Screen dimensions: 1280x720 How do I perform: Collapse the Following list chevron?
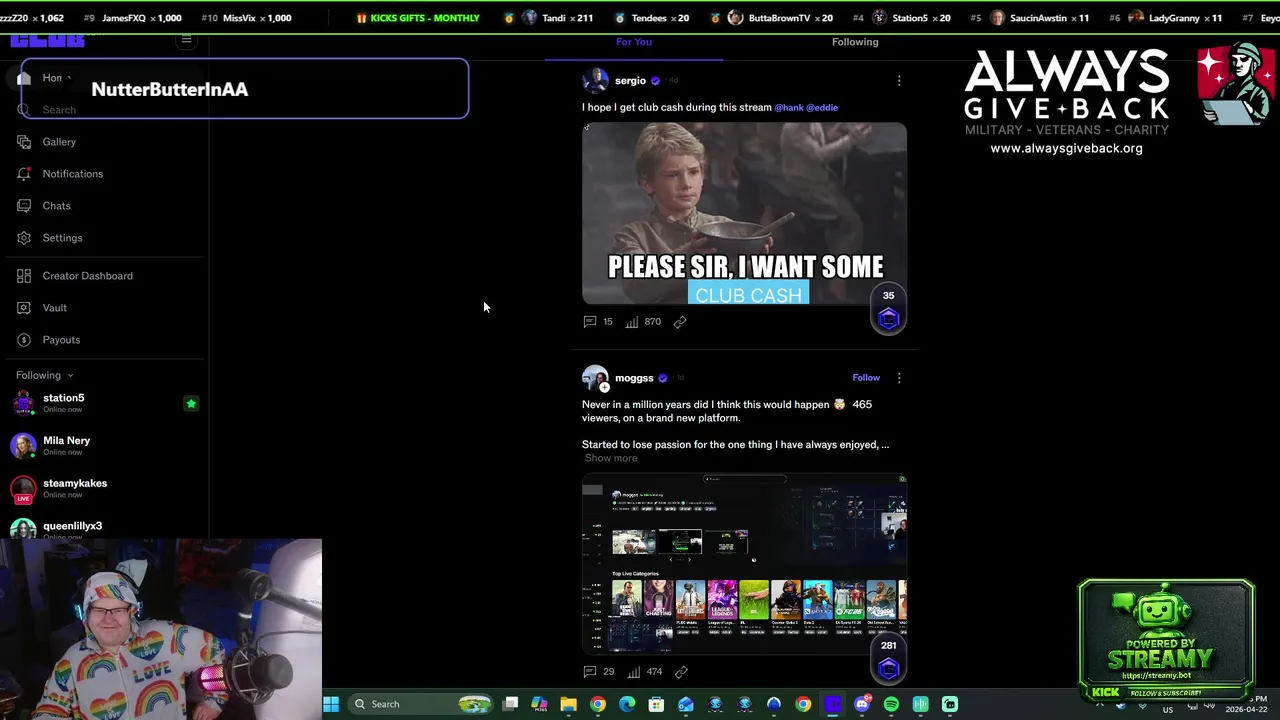coord(70,376)
